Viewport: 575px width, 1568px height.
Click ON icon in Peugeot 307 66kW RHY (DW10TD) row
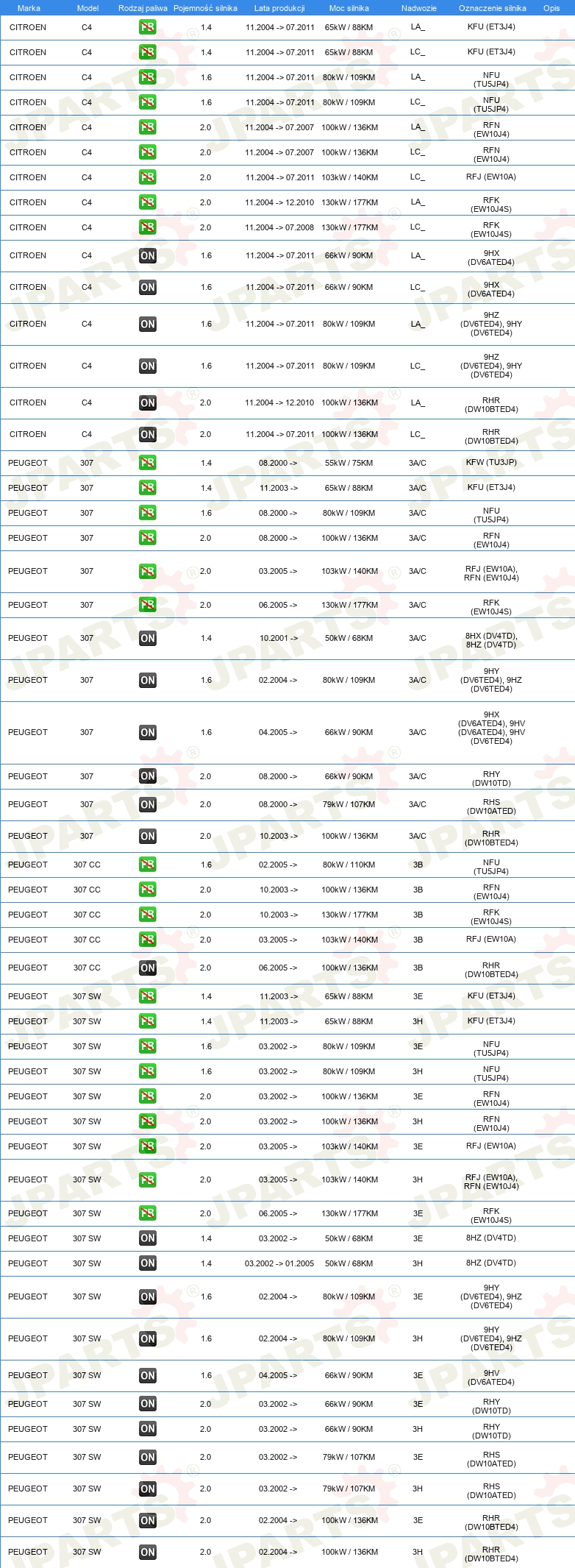coord(148,776)
